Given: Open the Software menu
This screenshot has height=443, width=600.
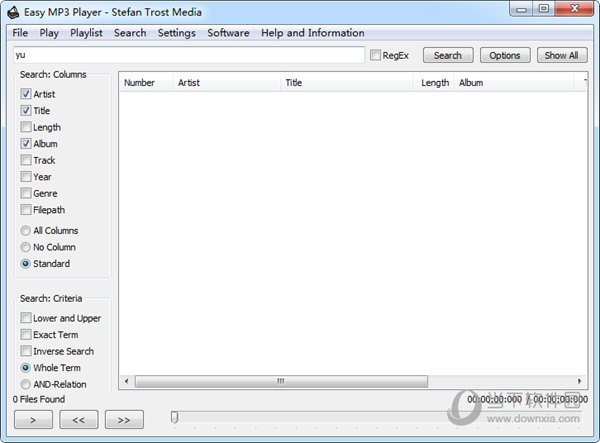Looking at the screenshot, I should coord(228,33).
